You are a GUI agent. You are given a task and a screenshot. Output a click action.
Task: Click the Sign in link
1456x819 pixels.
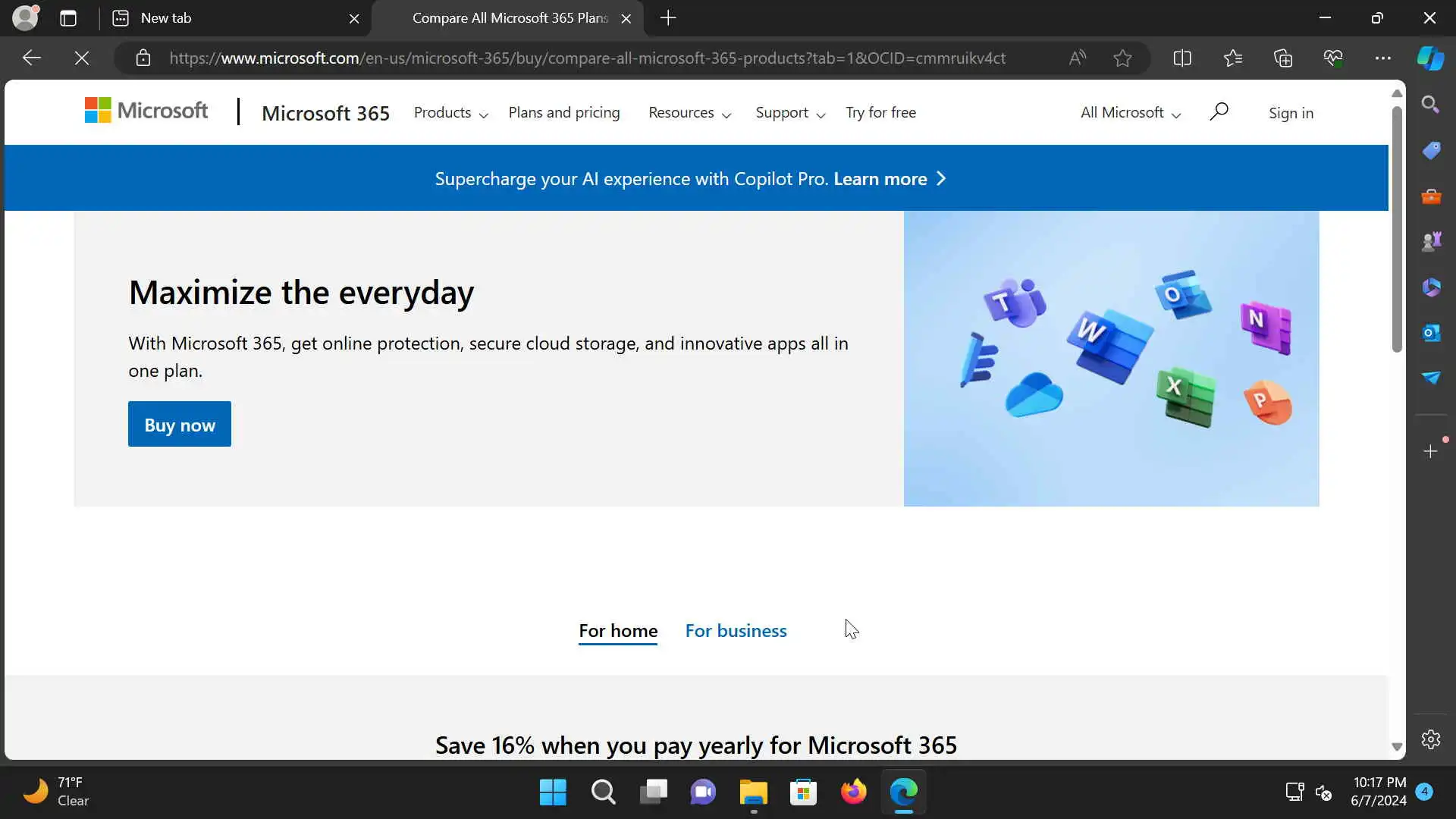coord(1291,113)
